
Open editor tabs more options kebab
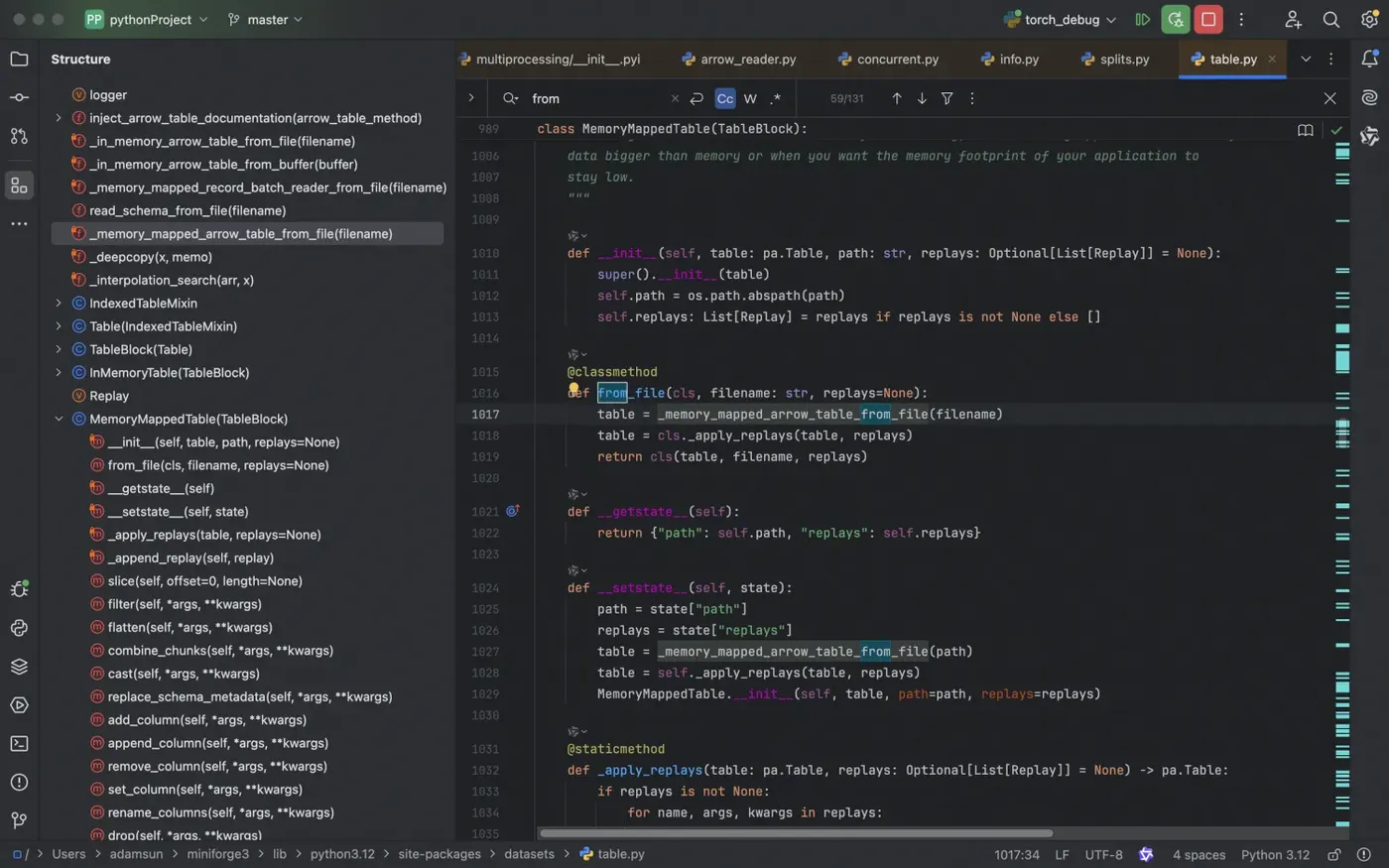pos(1331,59)
